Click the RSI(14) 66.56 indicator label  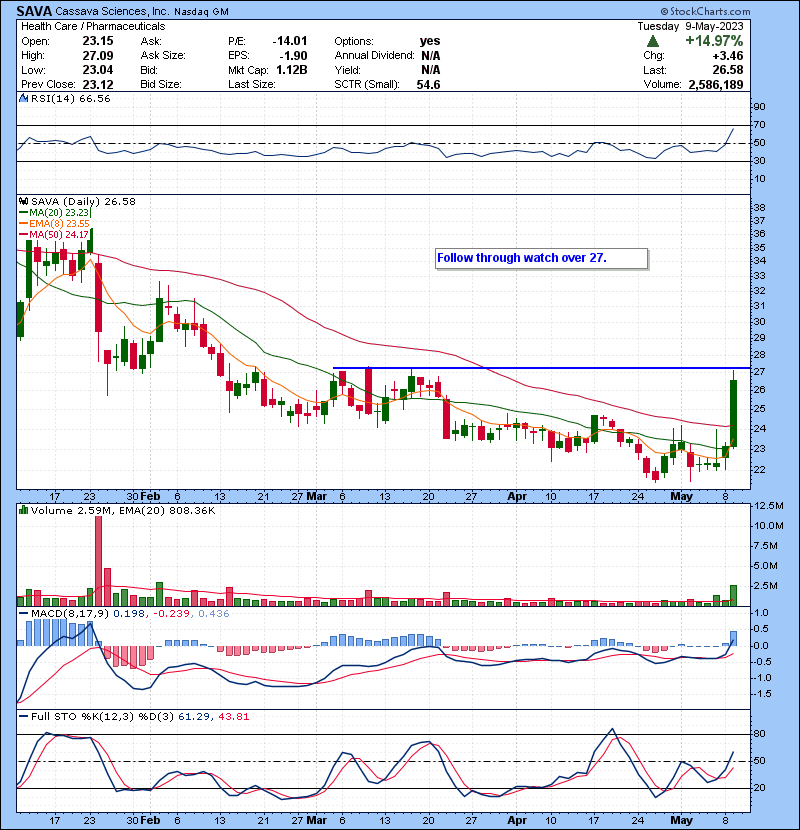(x=70, y=98)
